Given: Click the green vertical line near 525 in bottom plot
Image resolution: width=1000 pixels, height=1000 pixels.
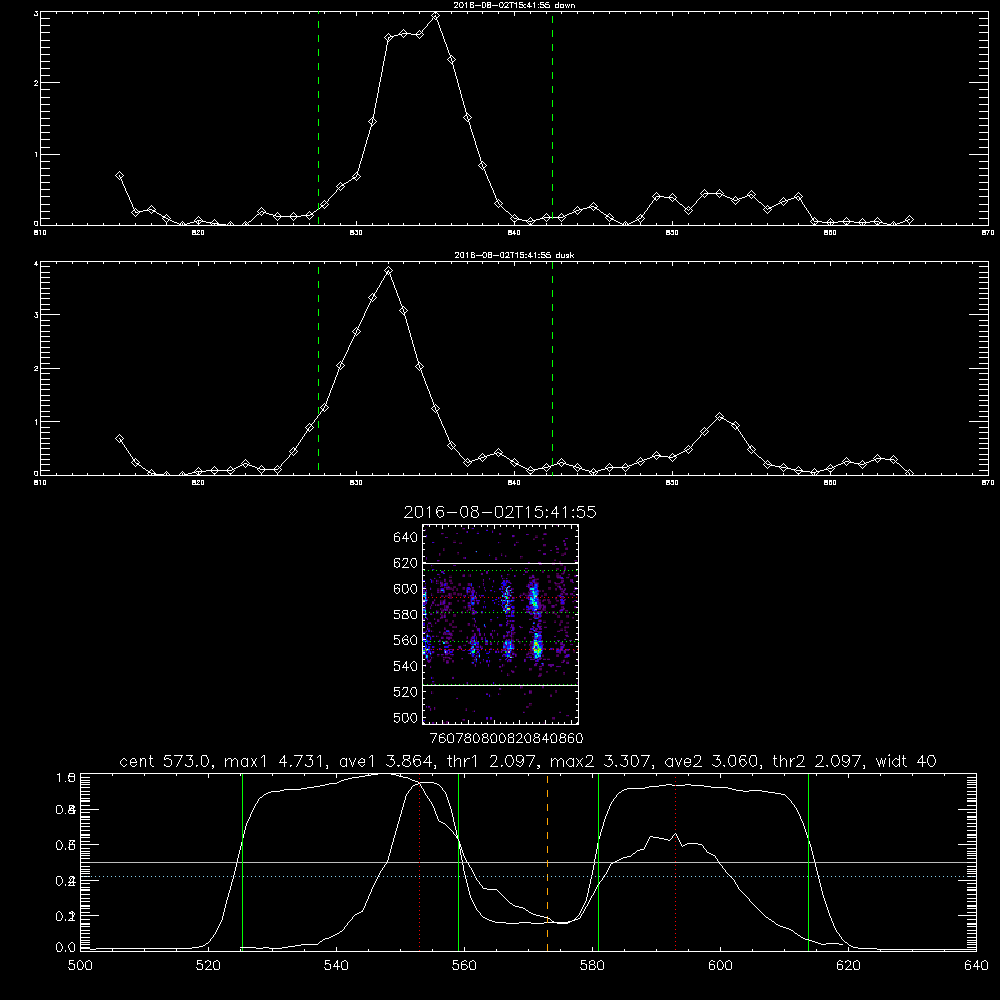Looking at the screenshot, I should click(242, 861).
